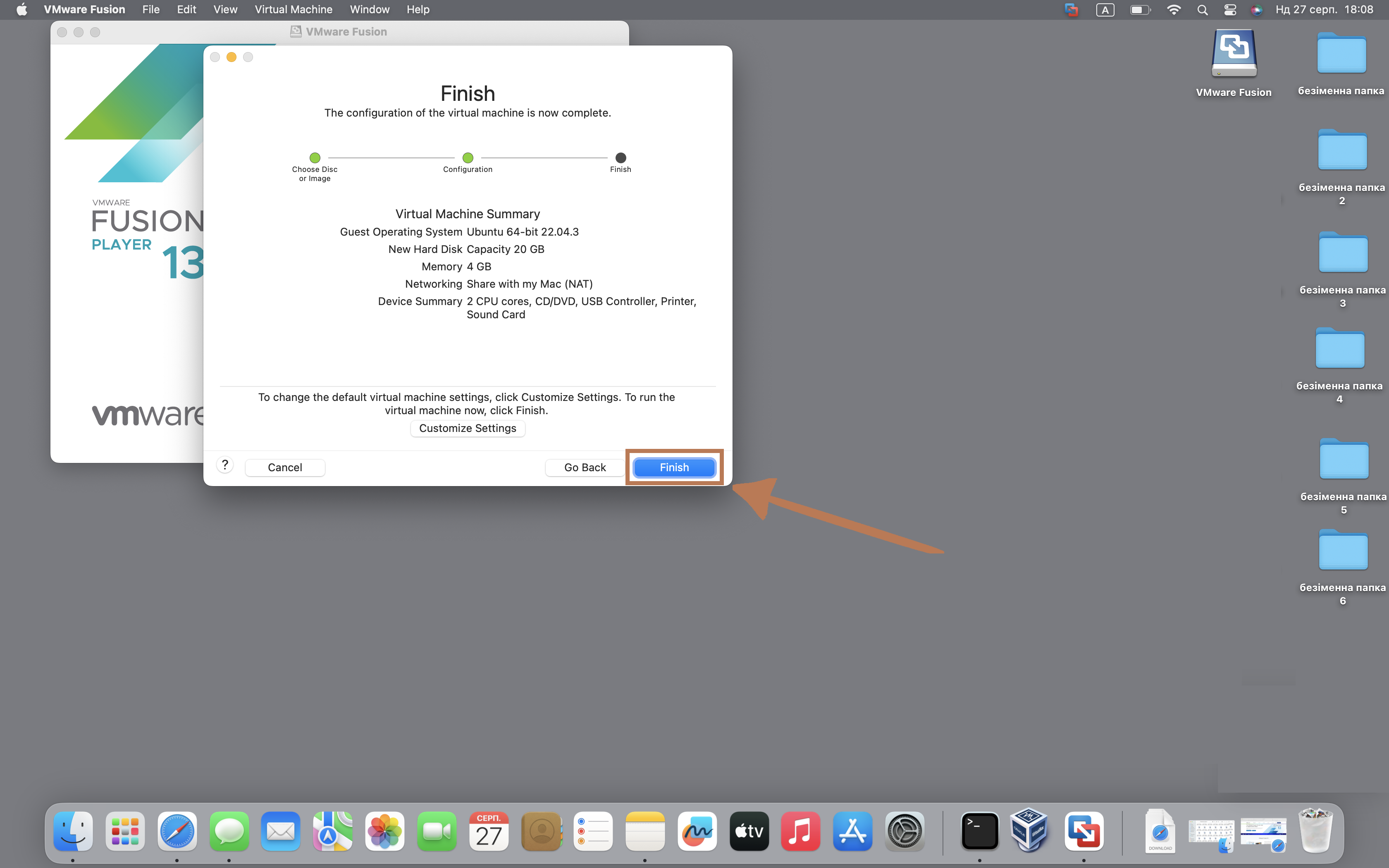Open the Help menu
This screenshot has width=1389, height=868.
(418, 9)
